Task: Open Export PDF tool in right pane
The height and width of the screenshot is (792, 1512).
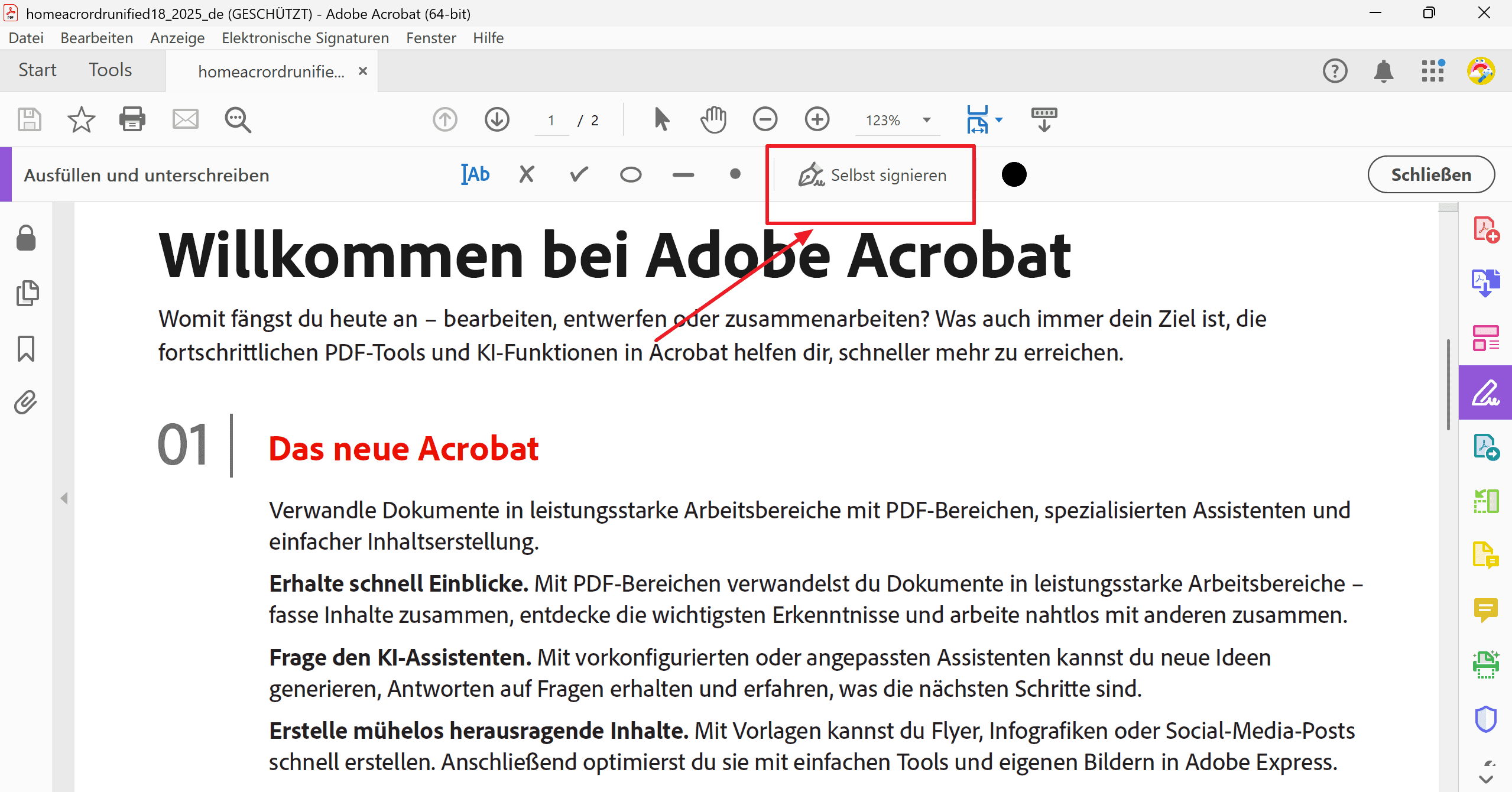Action: [x=1485, y=283]
